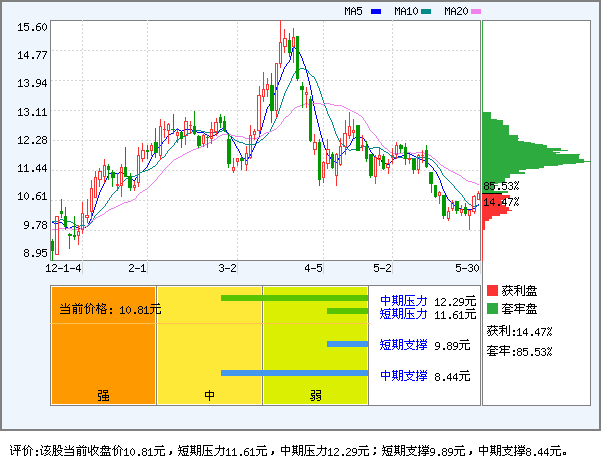Click the 4-5 date axis label
The width and height of the screenshot is (601, 456).
313,268
